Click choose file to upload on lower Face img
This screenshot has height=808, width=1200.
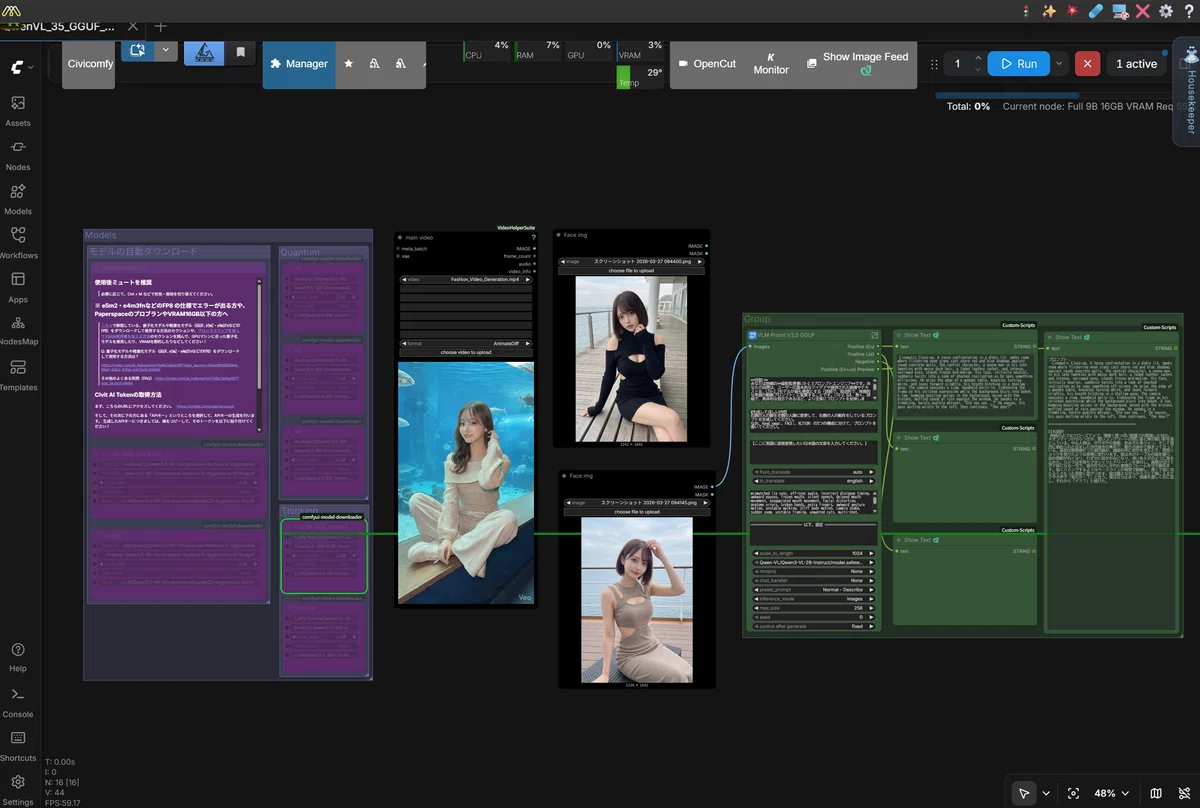tap(636, 511)
